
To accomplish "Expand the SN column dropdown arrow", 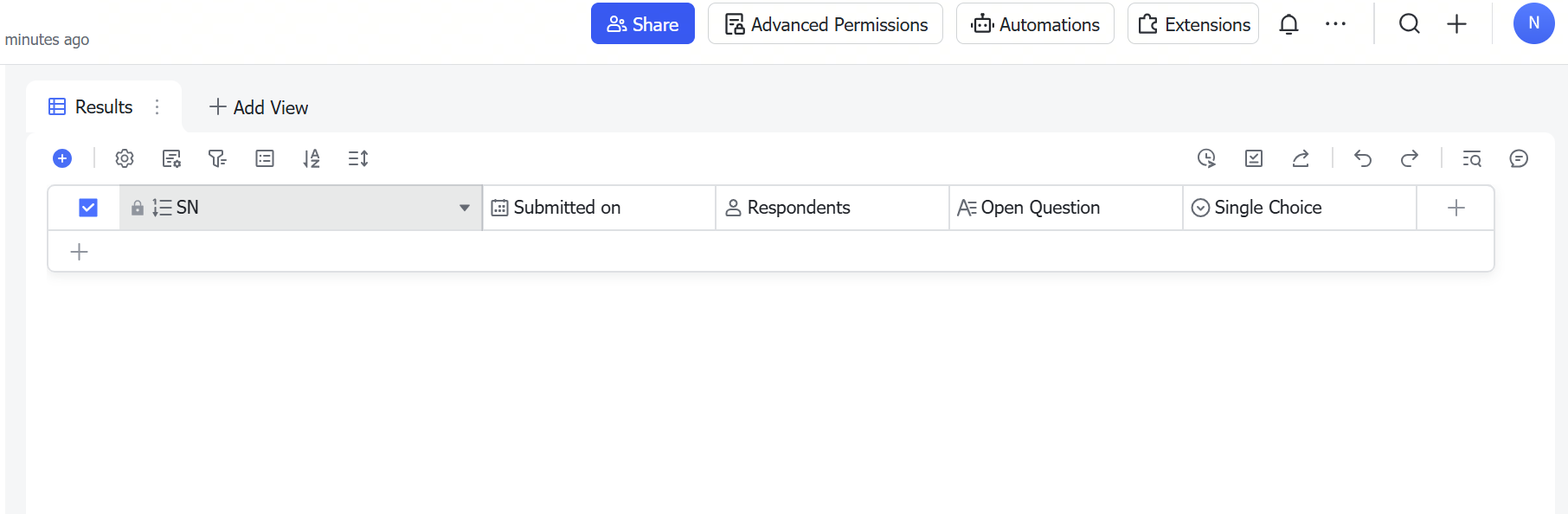I will pyautogui.click(x=465, y=208).
